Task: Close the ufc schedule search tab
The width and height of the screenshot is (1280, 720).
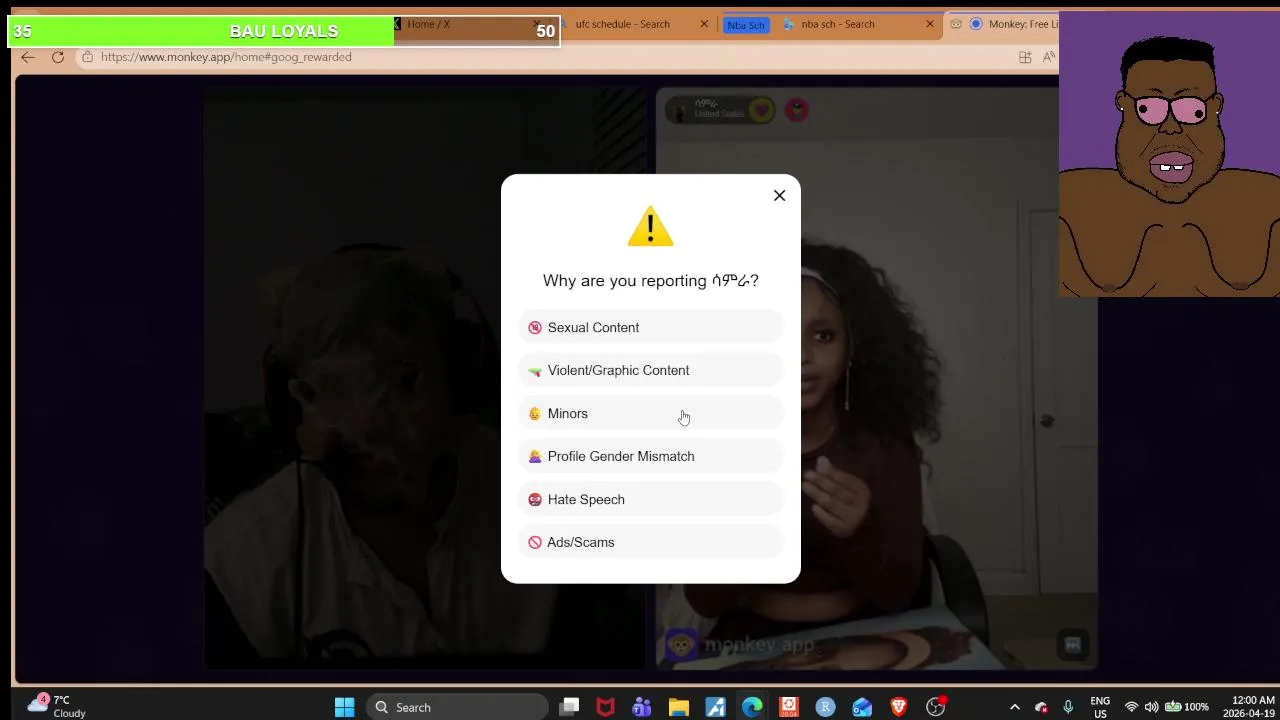Action: point(704,24)
